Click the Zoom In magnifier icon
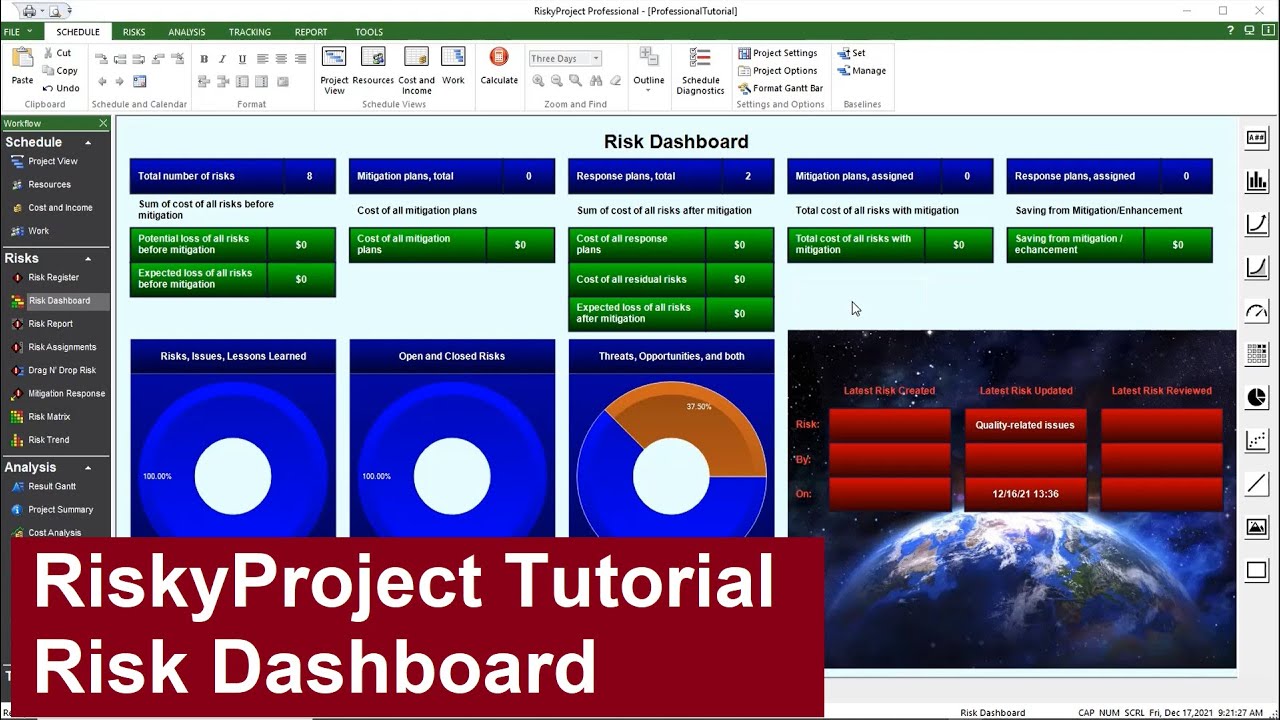Viewport: 1280px width, 720px height. (x=538, y=81)
